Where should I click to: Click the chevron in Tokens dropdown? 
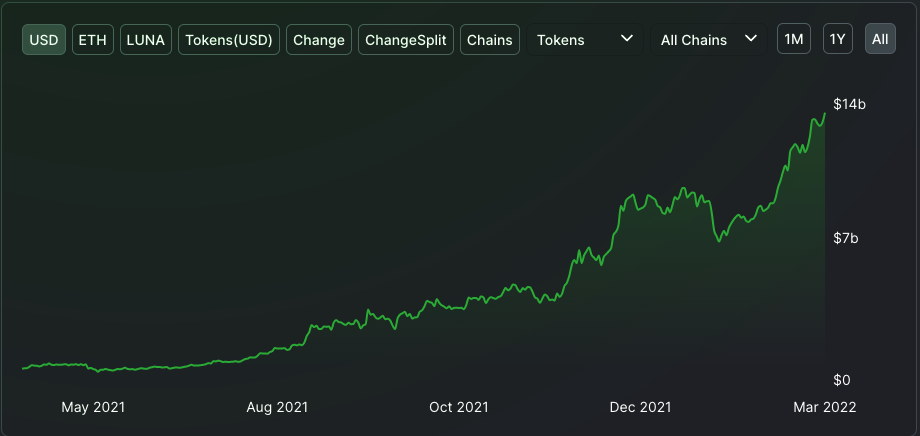(627, 39)
